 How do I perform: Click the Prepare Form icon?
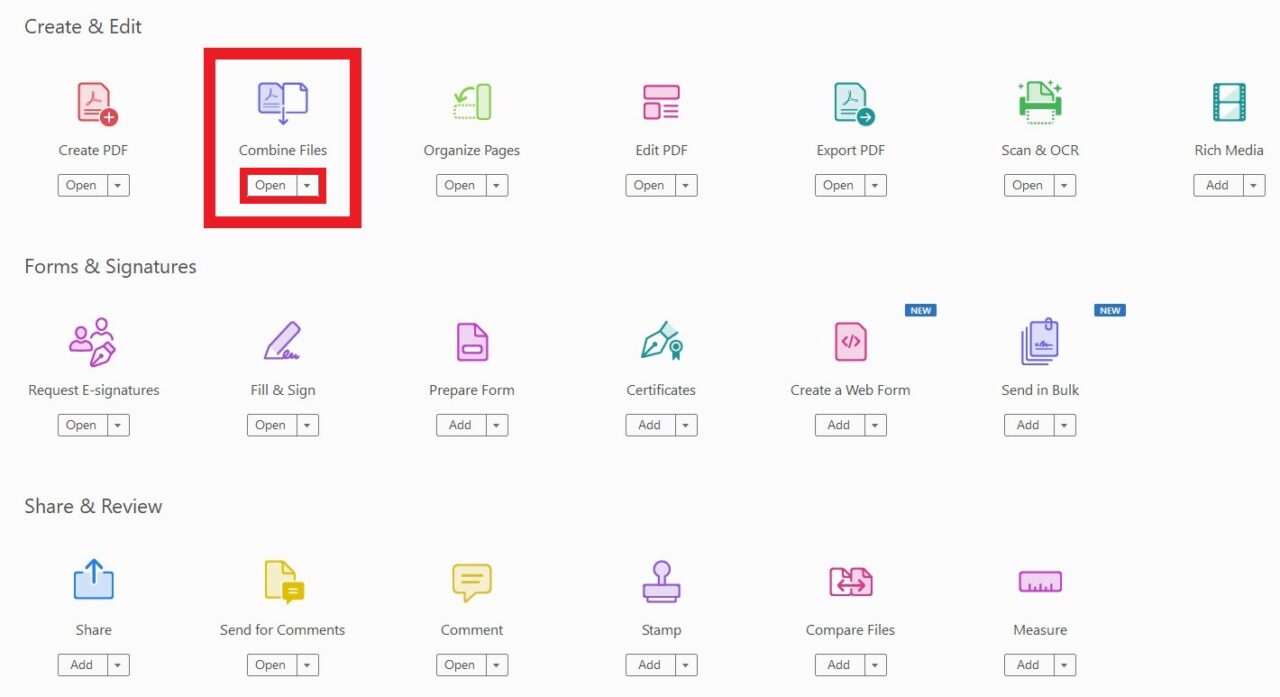(472, 342)
